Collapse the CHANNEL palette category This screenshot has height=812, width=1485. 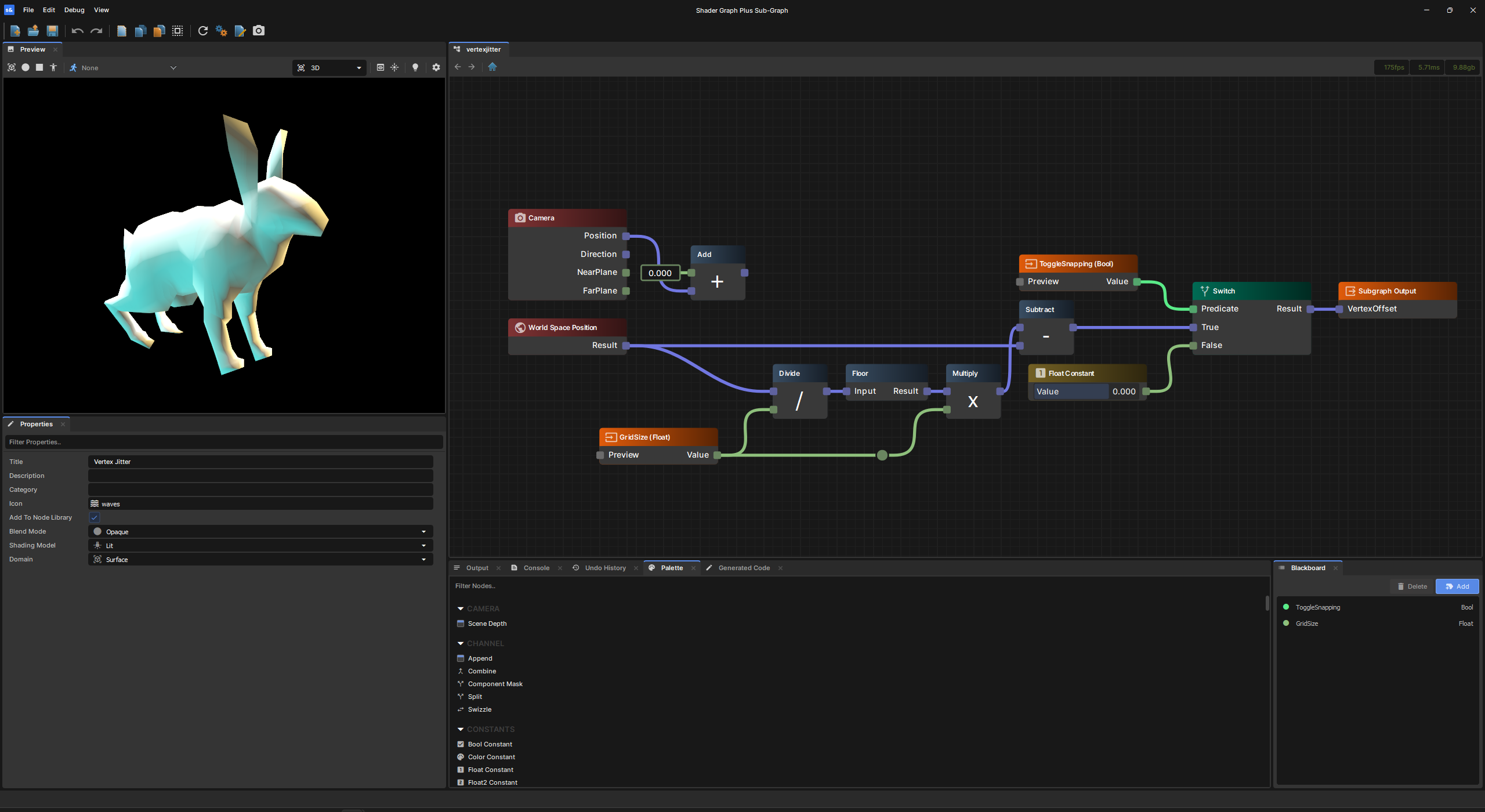coord(461,643)
